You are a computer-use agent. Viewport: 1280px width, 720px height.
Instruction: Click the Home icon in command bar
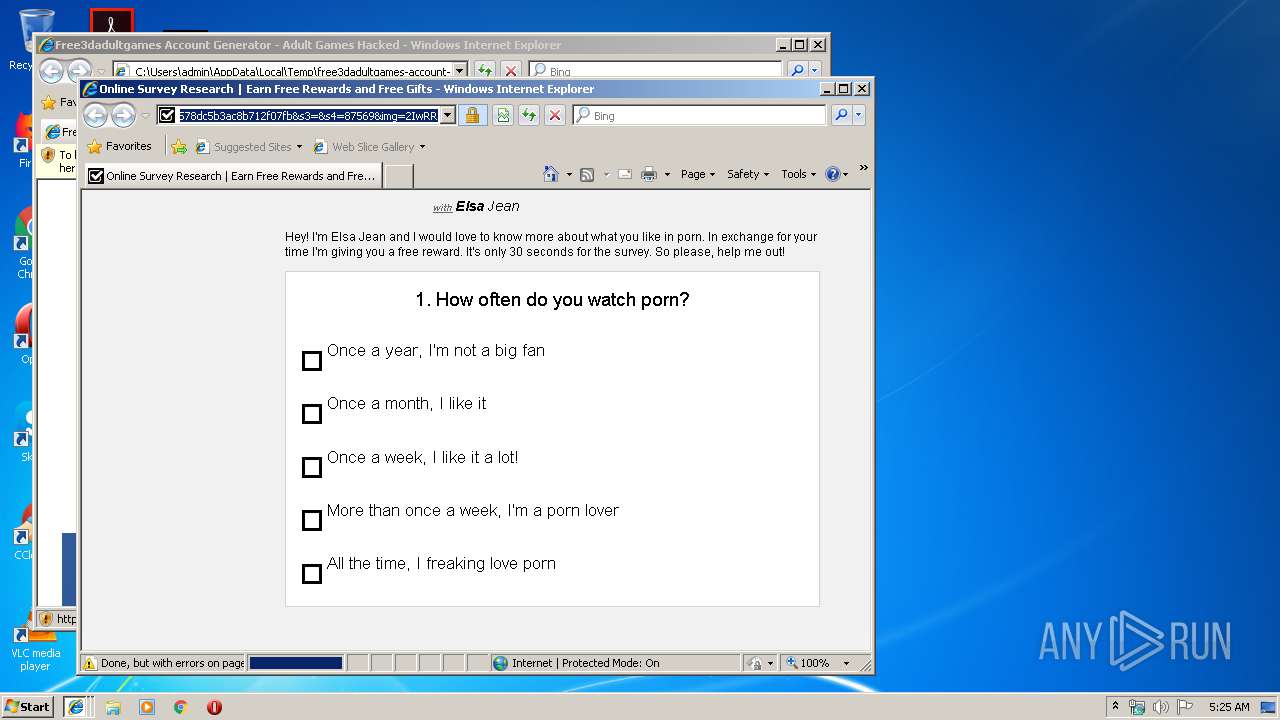tap(550, 174)
